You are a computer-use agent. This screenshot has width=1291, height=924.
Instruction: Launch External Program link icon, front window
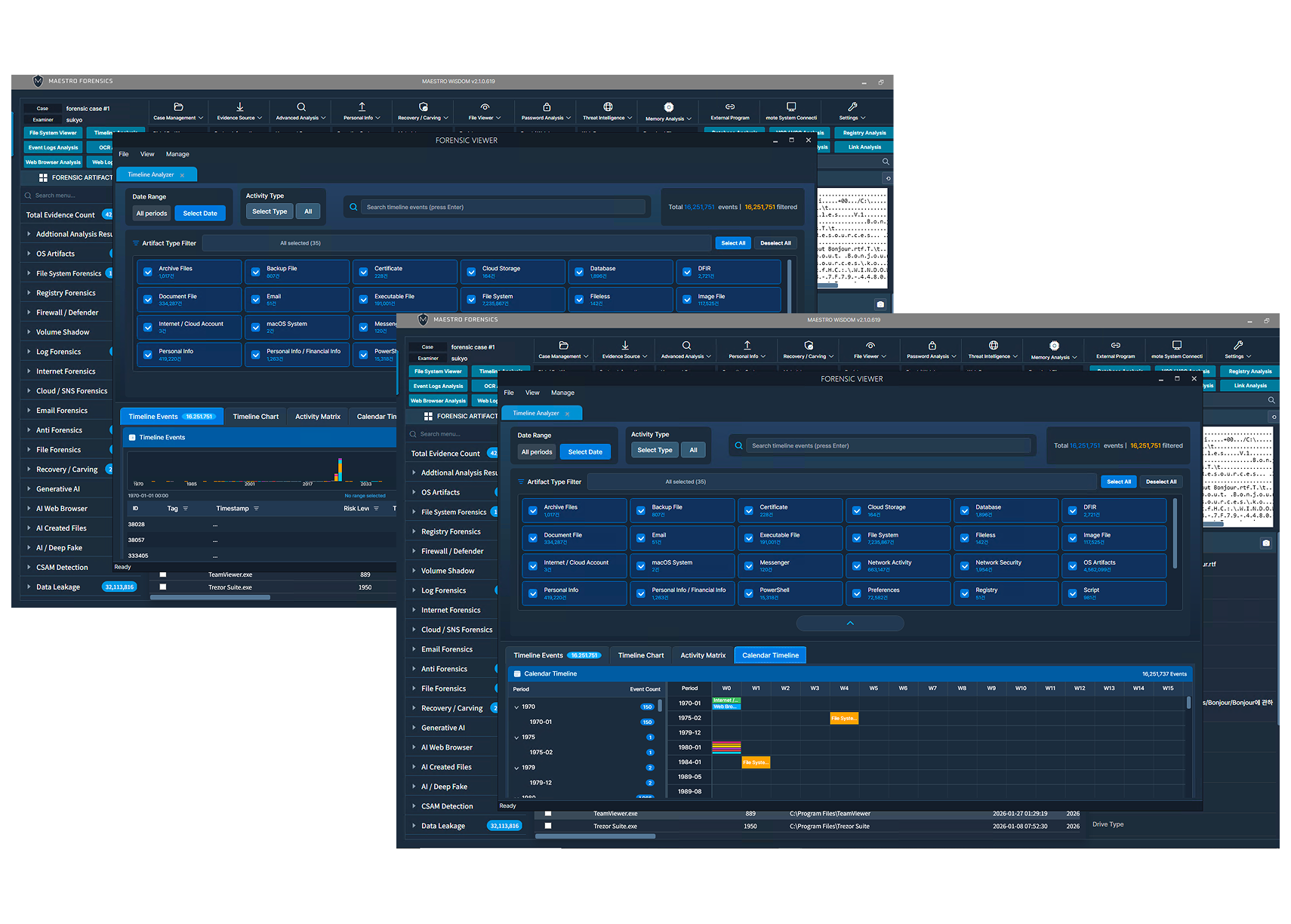pos(1116,345)
